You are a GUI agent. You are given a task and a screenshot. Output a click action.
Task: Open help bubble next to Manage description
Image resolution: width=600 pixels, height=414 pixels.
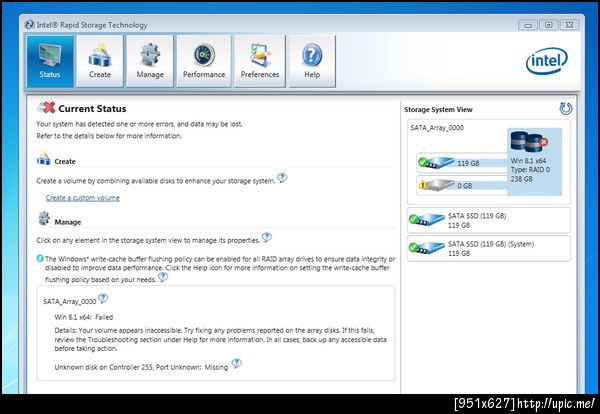click(x=267, y=237)
